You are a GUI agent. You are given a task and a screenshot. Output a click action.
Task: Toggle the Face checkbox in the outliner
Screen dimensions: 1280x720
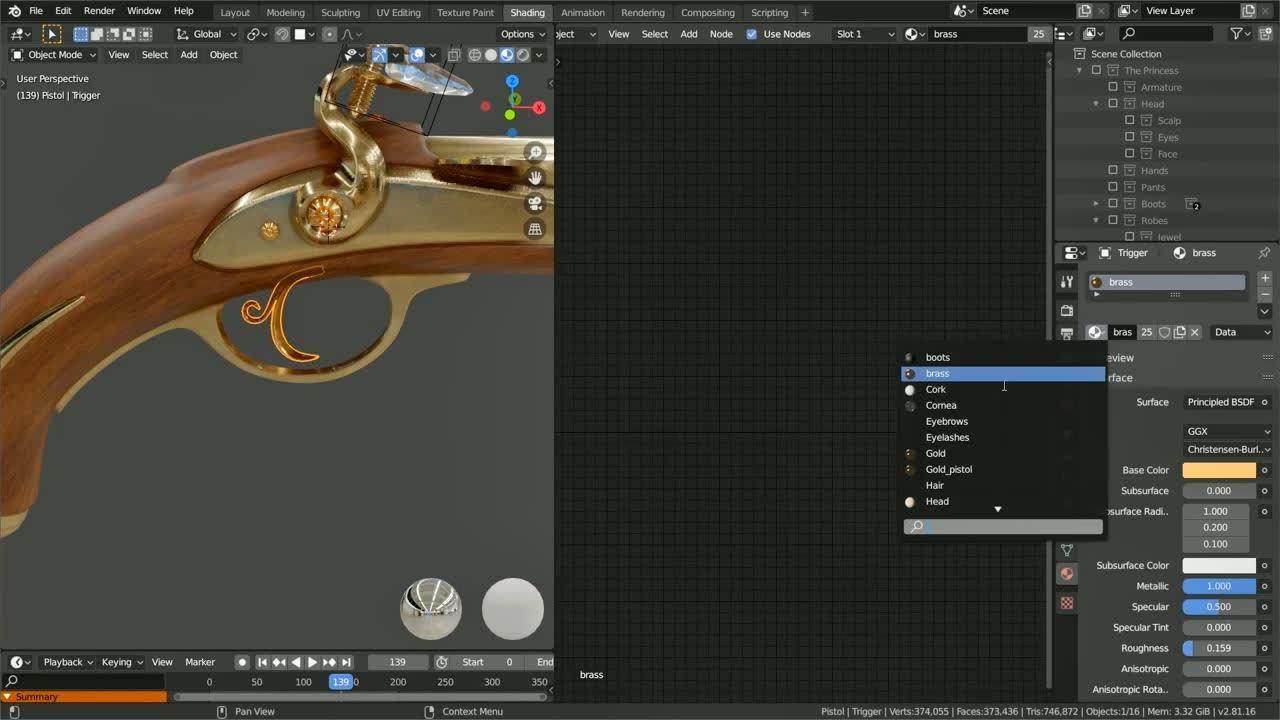pyautogui.click(x=1130, y=153)
